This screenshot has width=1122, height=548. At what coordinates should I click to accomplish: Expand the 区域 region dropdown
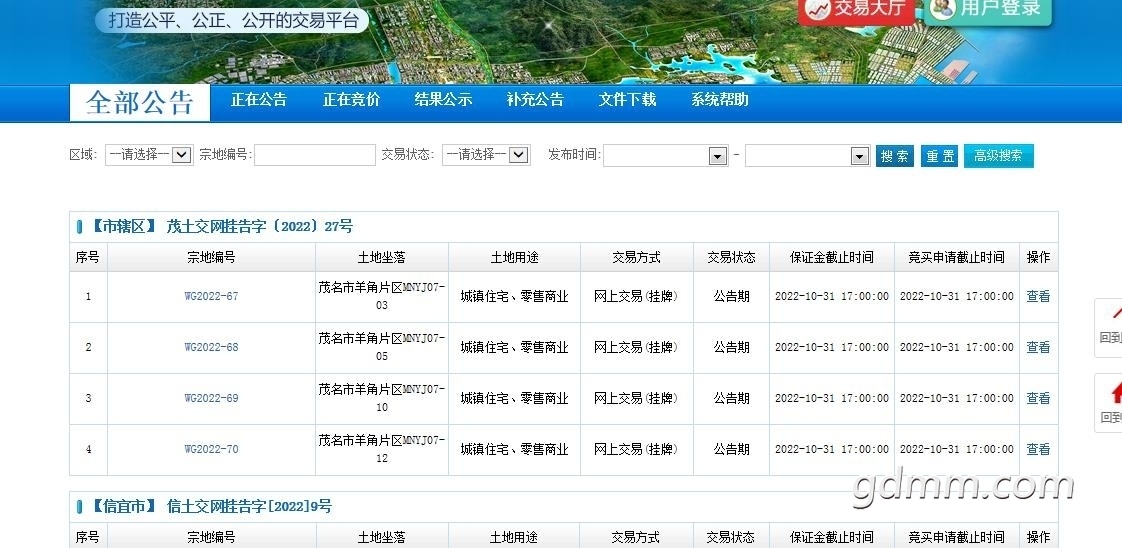click(148, 155)
